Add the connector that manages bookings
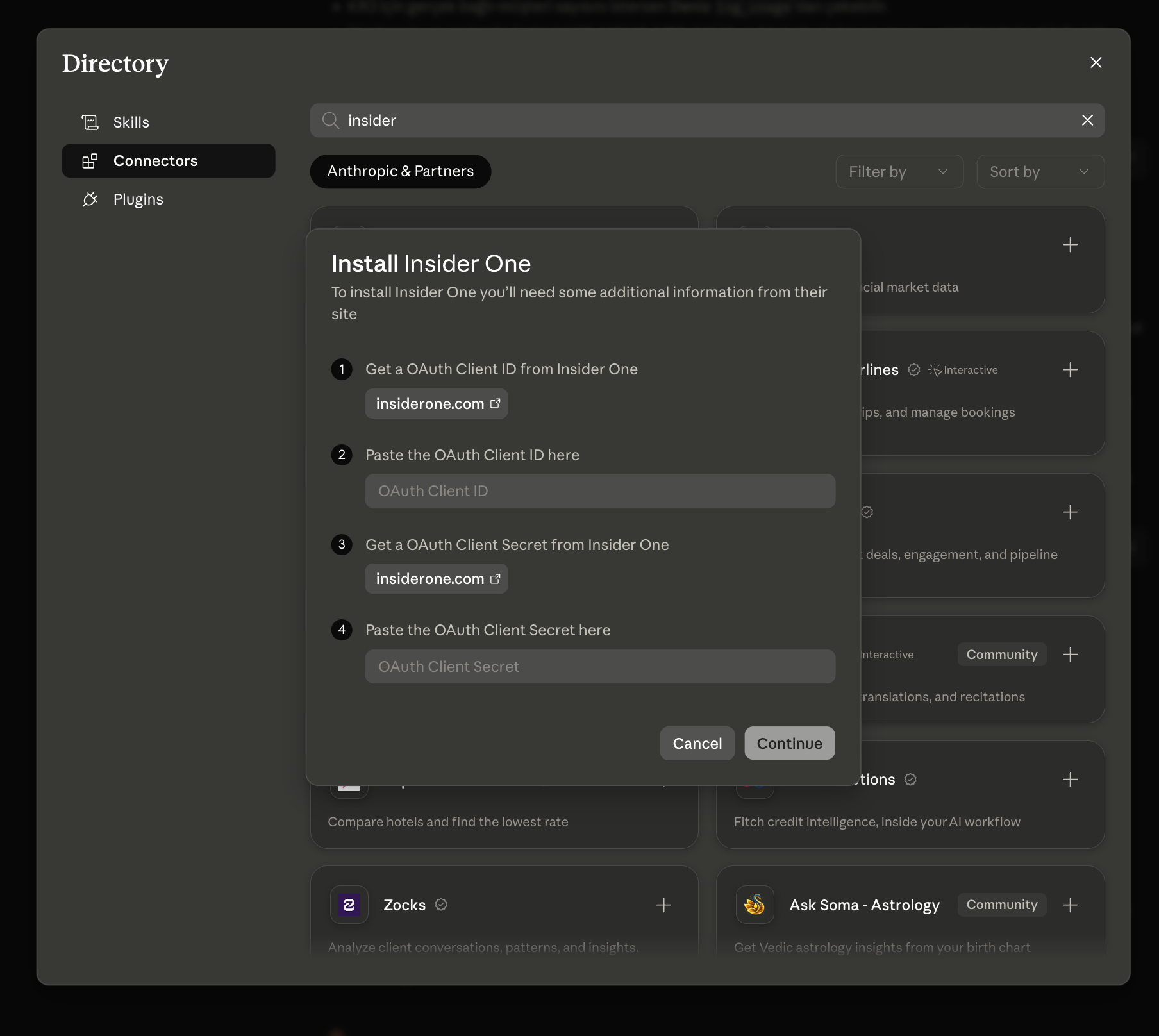Viewport: 1159px width, 1036px height. [1070, 370]
